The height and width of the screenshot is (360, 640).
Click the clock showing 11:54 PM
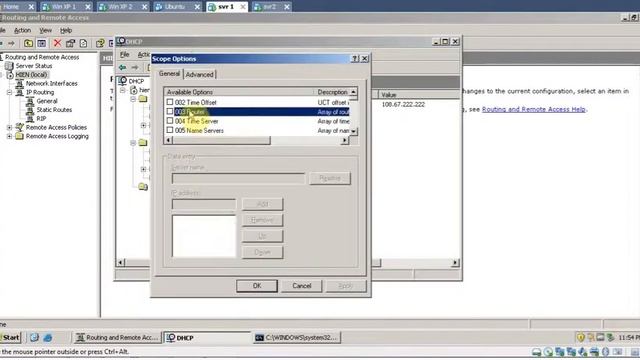pyautogui.click(x=629, y=337)
